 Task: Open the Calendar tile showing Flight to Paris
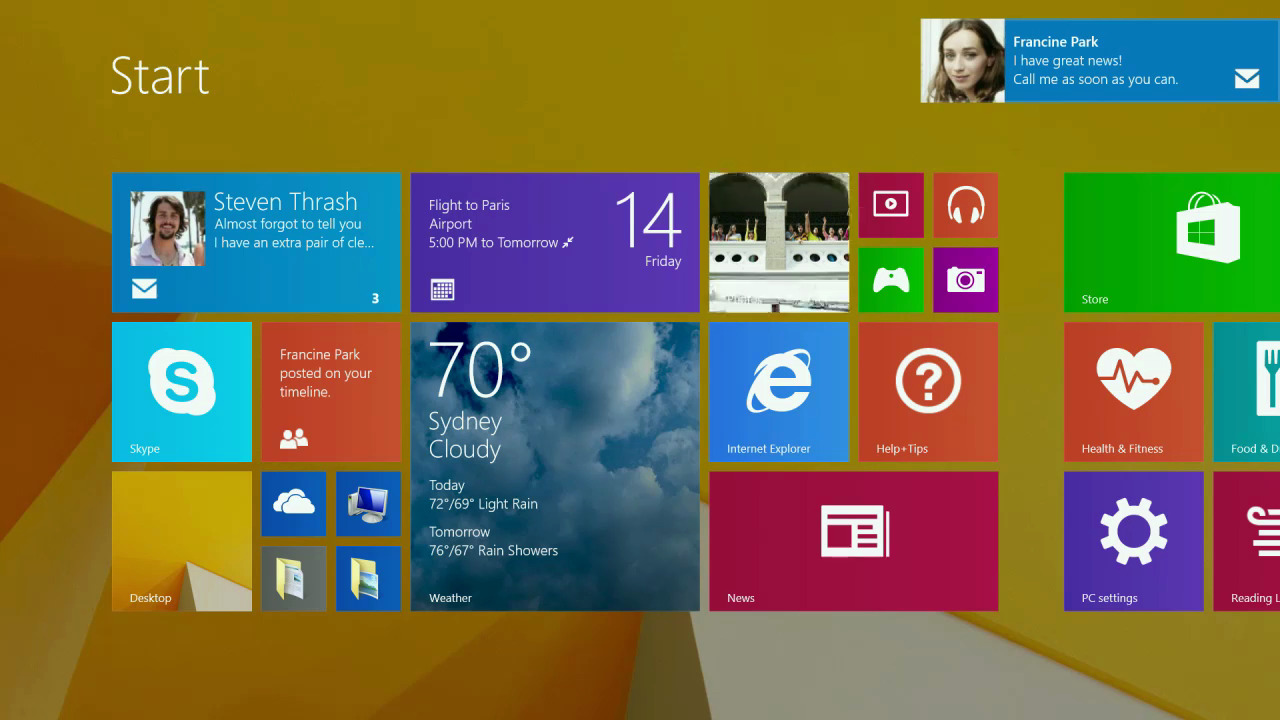click(x=555, y=242)
